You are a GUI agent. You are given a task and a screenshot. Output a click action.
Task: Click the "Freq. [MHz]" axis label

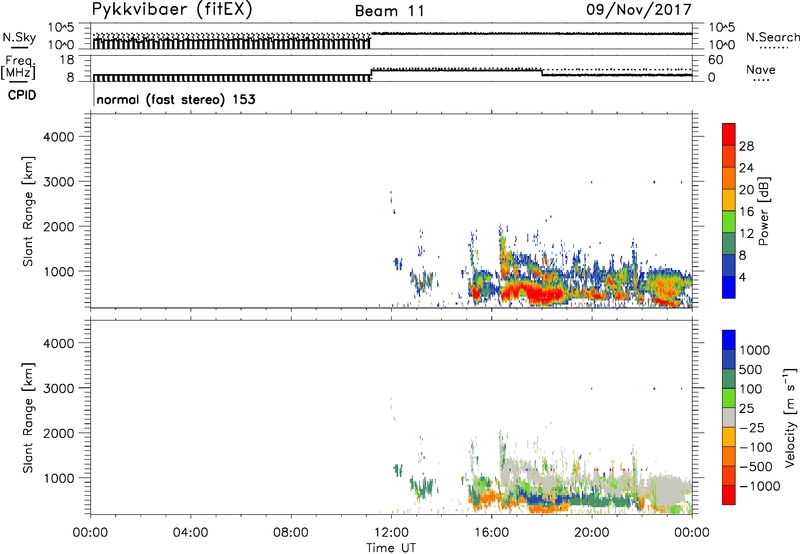tap(19, 67)
